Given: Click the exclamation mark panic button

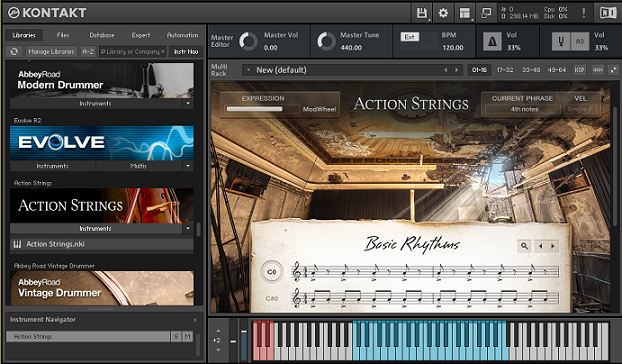Looking at the screenshot, I should coord(584,13).
